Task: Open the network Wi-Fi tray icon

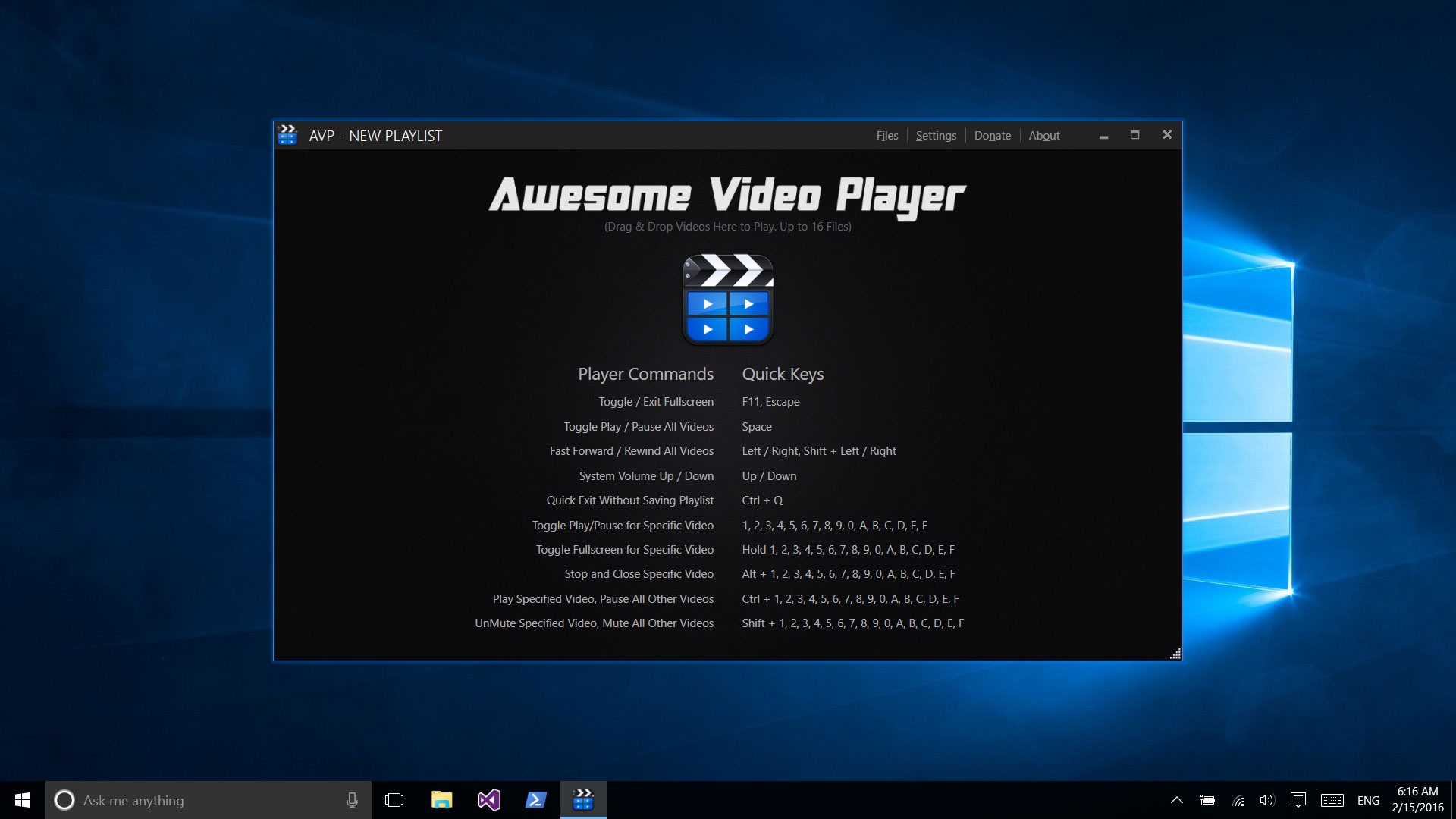Action: point(1238,800)
